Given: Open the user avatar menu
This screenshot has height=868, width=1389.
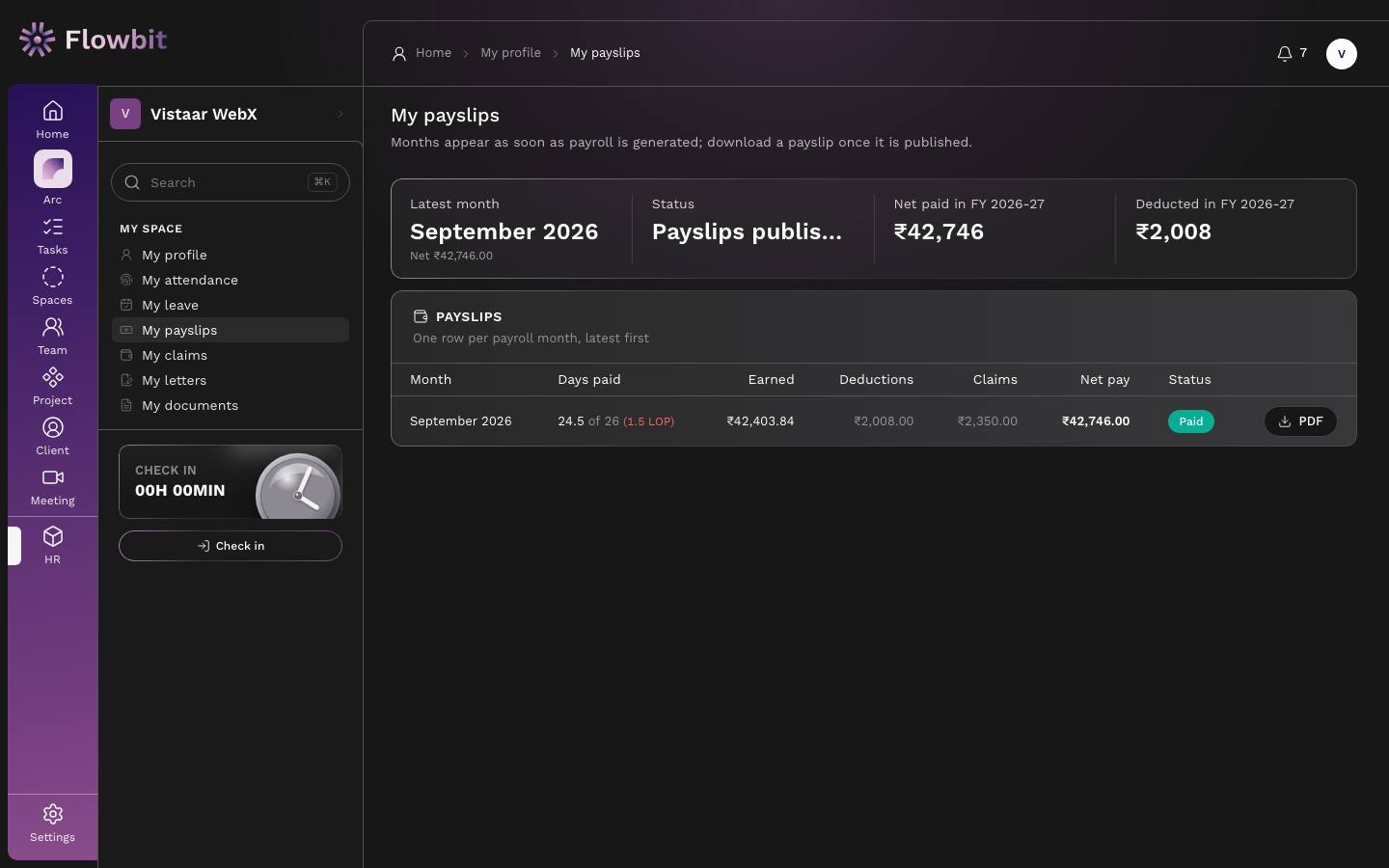Looking at the screenshot, I should point(1341,53).
